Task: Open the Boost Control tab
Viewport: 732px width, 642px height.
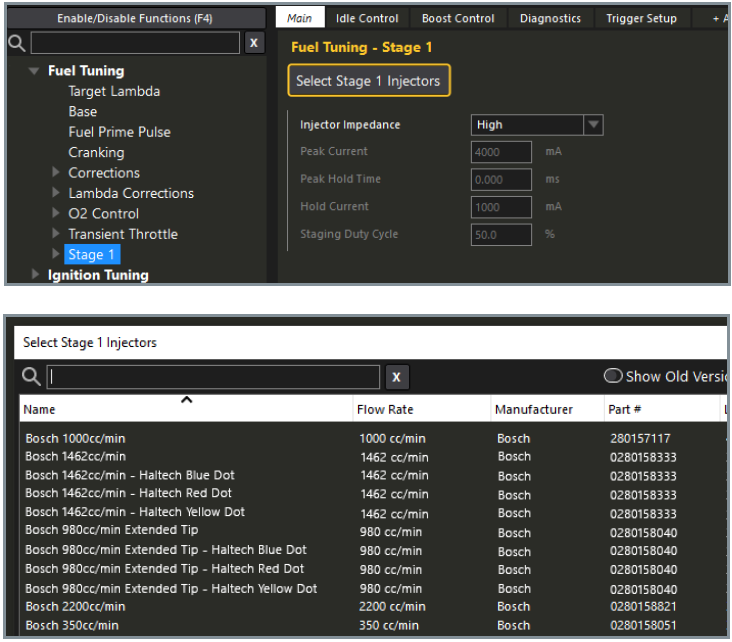Action: coord(458,18)
